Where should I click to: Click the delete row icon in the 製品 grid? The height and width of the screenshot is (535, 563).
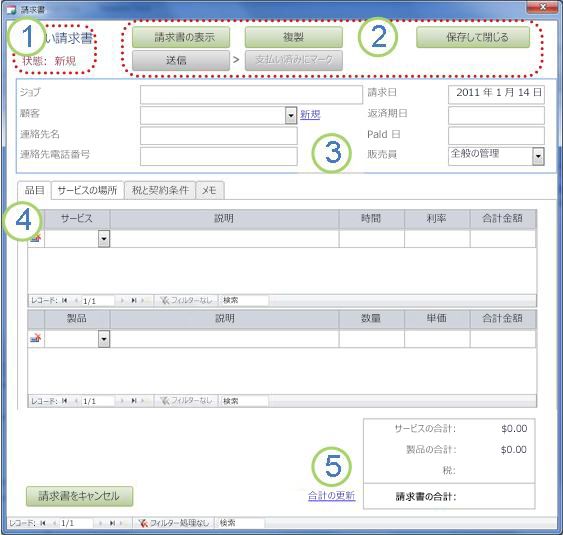click(36, 338)
